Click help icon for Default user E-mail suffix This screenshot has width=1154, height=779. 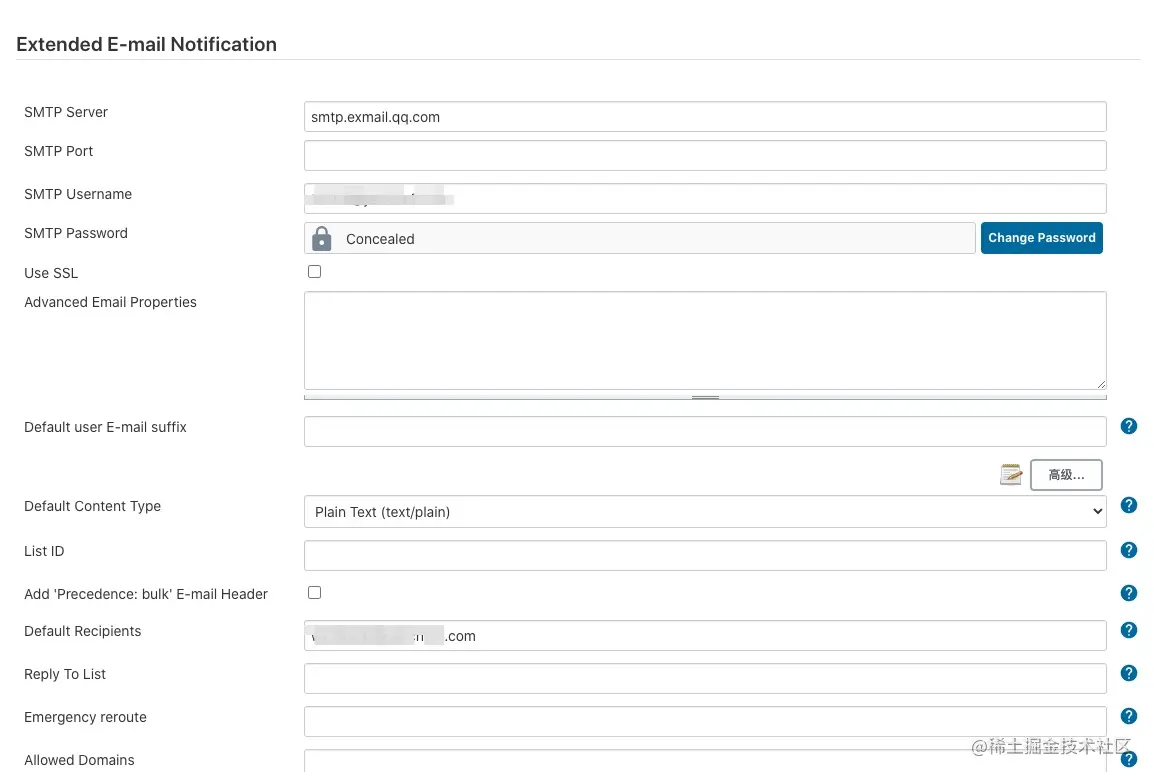(1129, 426)
